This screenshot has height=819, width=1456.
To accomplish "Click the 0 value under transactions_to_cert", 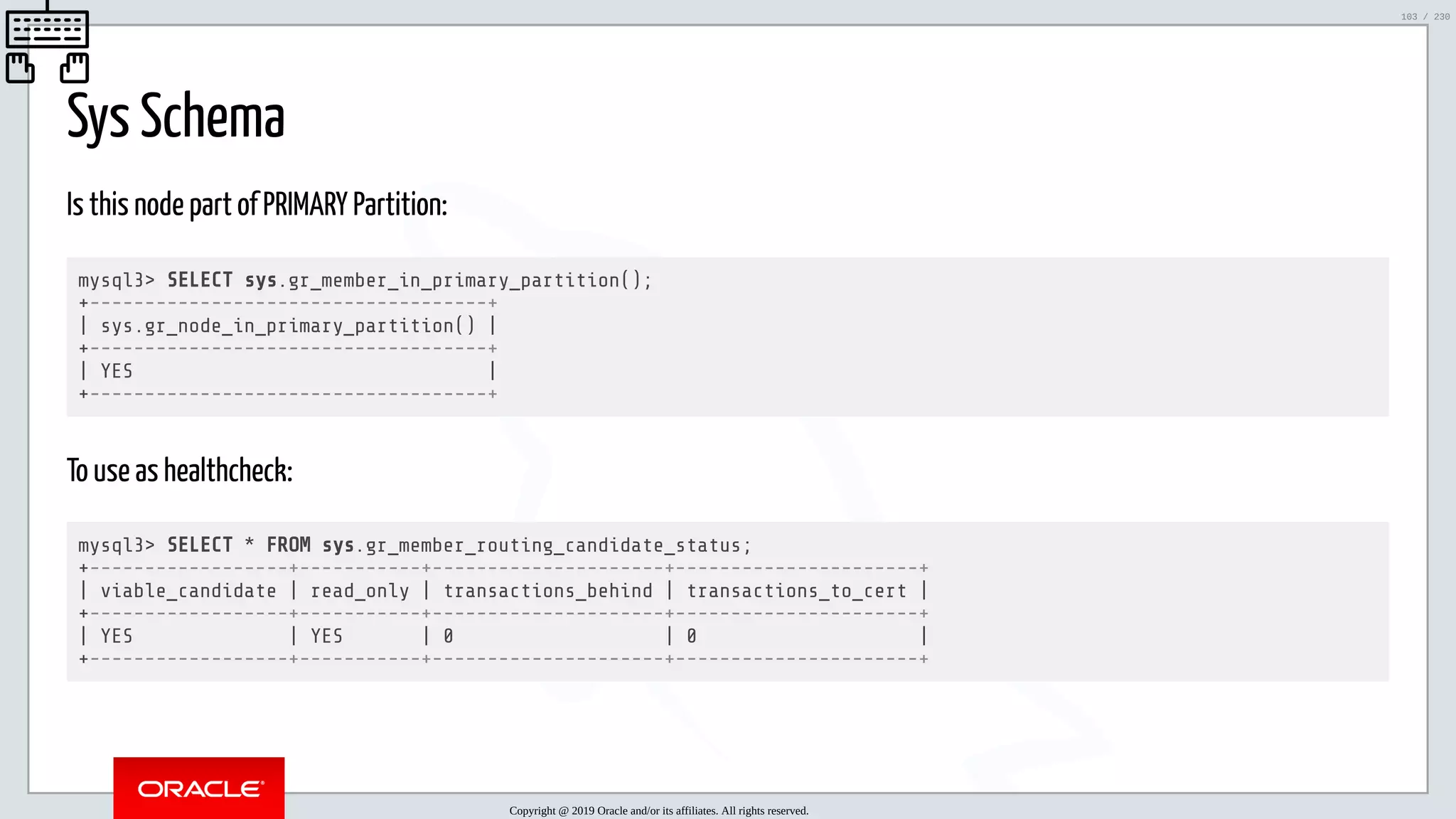I will coord(692,636).
